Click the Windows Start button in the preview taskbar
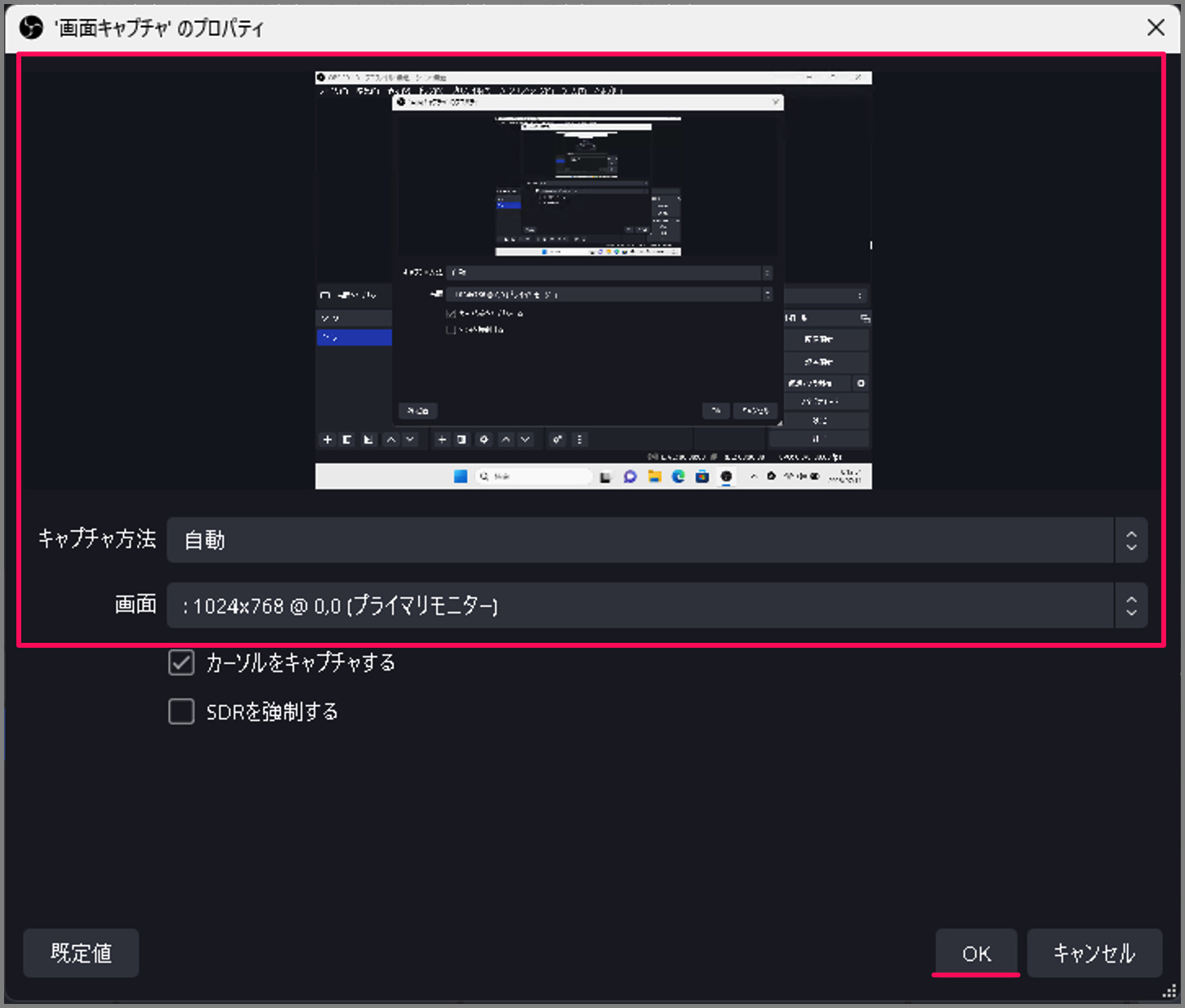Viewport: 1185px width, 1008px height. pos(461,476)
